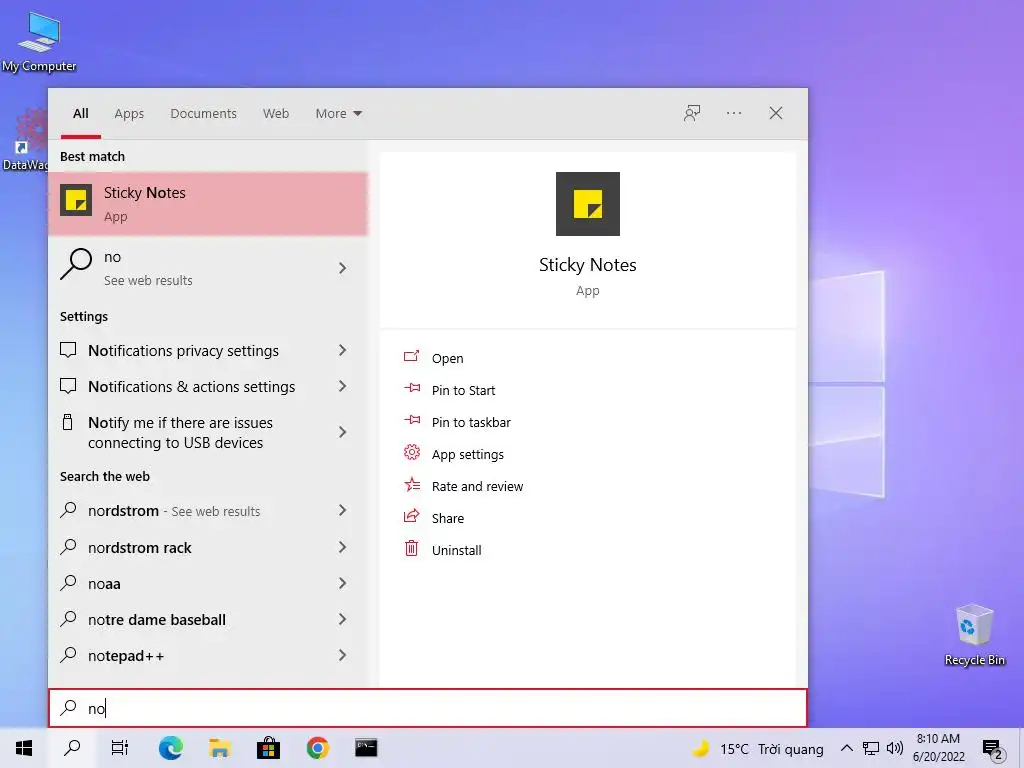1024x768 pixels.
Task: Click the USB icon beside Notify me setting
Action: click(x=67, y=423)
